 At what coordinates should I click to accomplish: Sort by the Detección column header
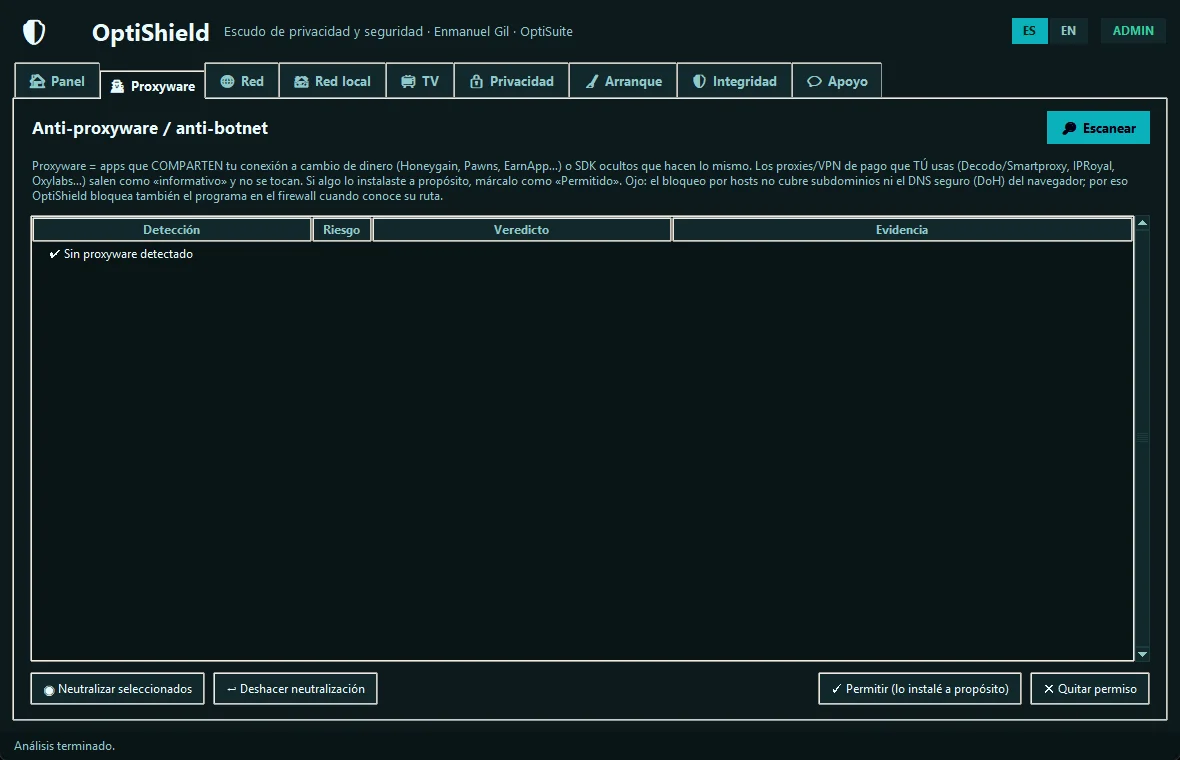(x=172, y=230)
